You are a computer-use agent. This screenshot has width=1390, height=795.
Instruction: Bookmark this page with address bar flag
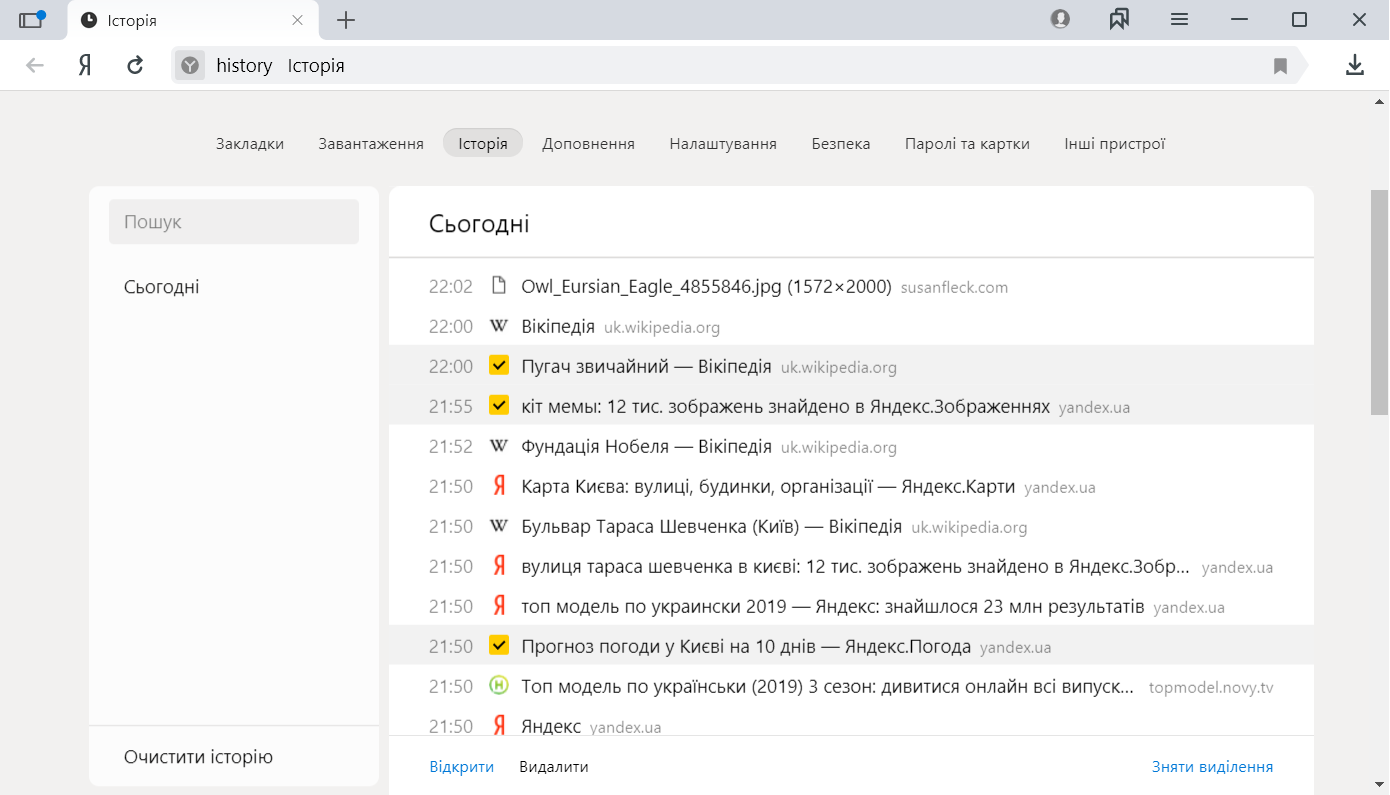click(1280, 66)
